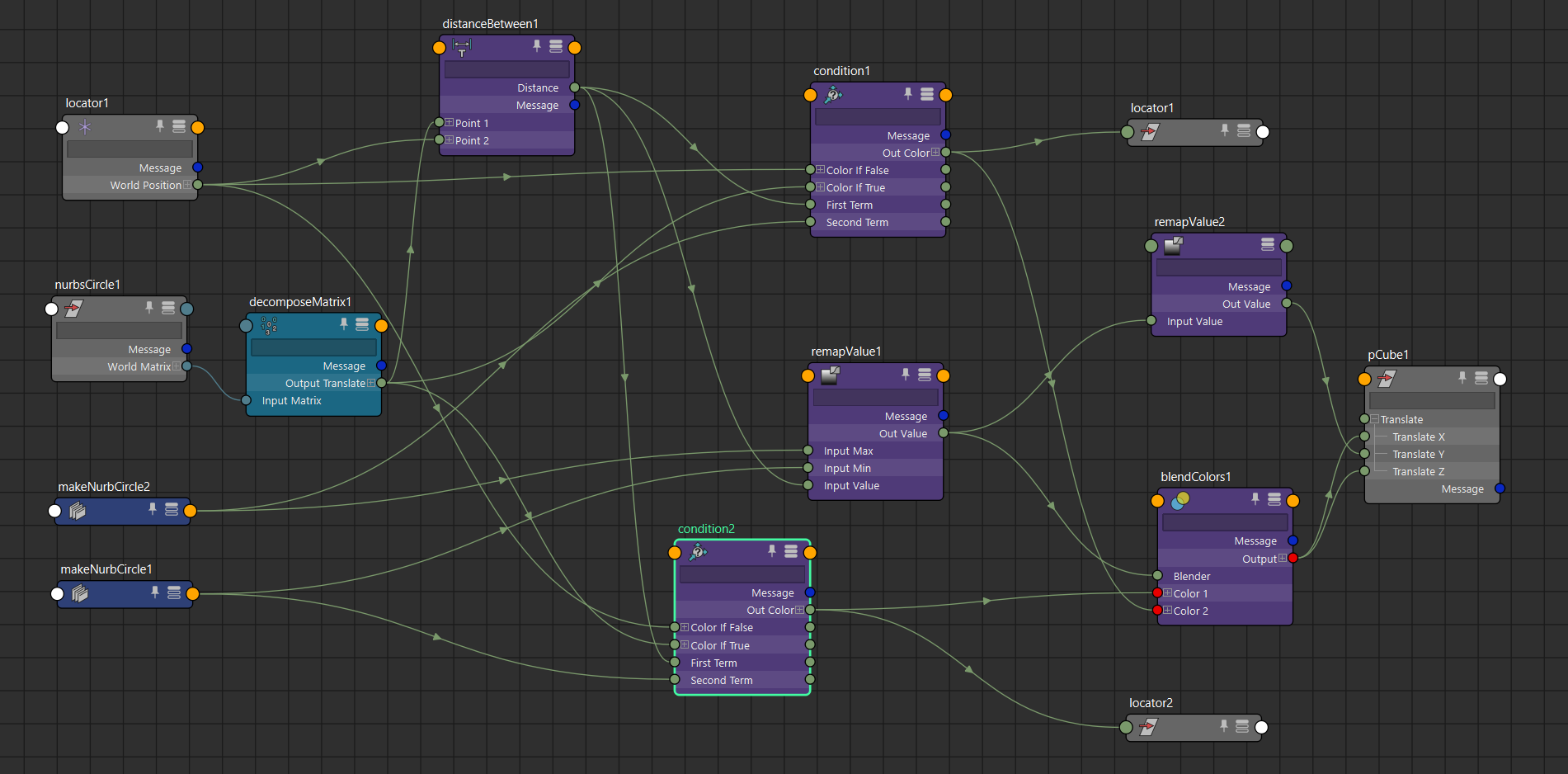This screenshot has width=1568, height=774.
Task: Pin the distanceBetween1 node
Action: click(x=537, y=46)
